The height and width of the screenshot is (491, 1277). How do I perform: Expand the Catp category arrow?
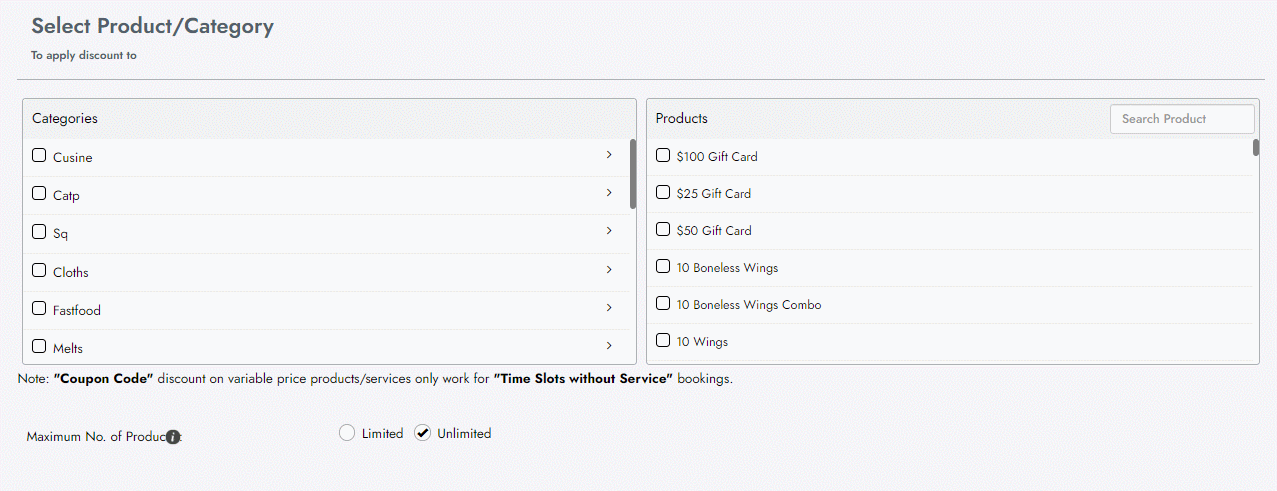[x=609, y=193]
